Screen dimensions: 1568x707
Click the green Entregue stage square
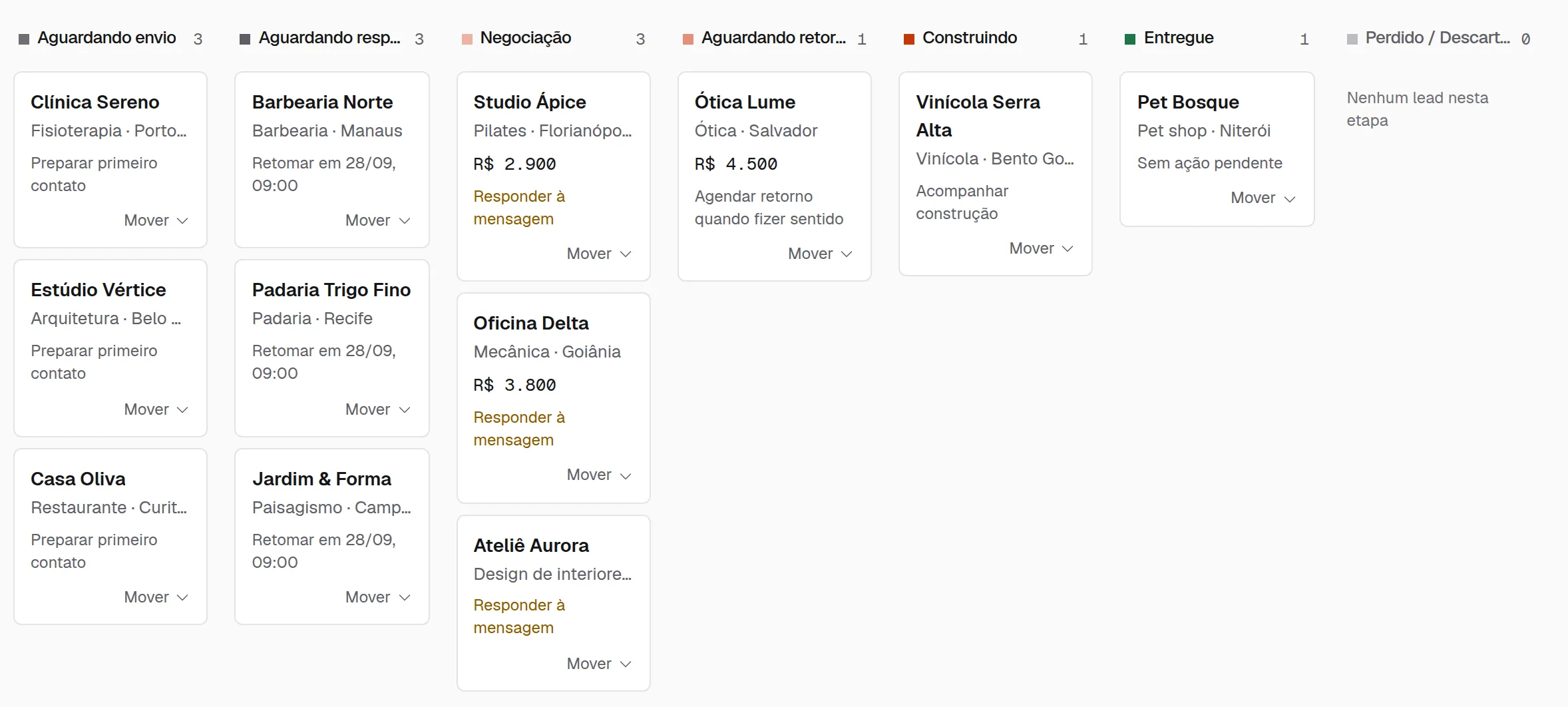click(x=1130, y=39)
